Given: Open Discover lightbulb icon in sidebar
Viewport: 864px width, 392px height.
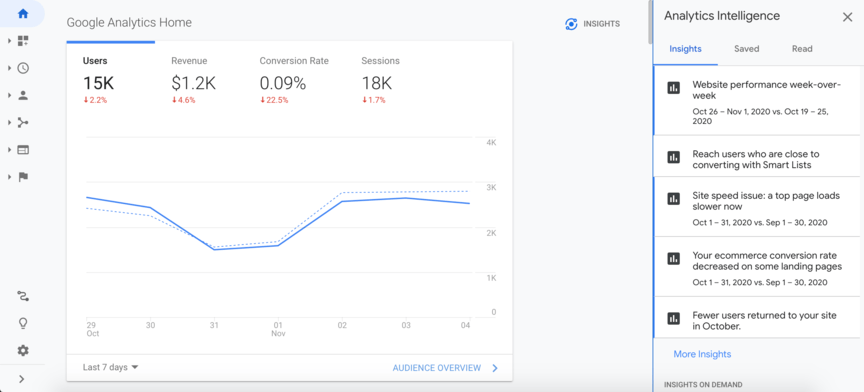Looking at the screenshot, I should 23,323.
